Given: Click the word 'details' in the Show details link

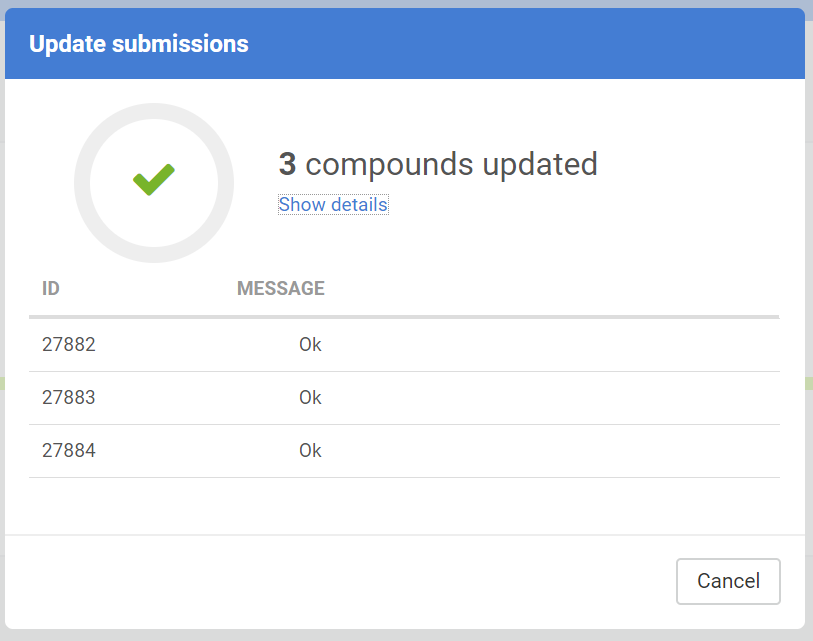Looking at the screenshot, I should click(x=359, y=205).
